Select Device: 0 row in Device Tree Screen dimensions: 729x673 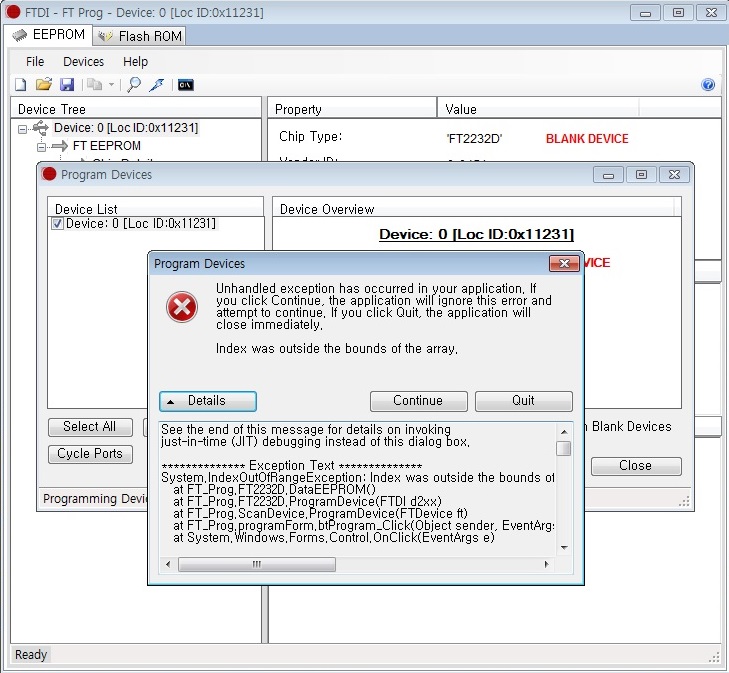point(126,128)
